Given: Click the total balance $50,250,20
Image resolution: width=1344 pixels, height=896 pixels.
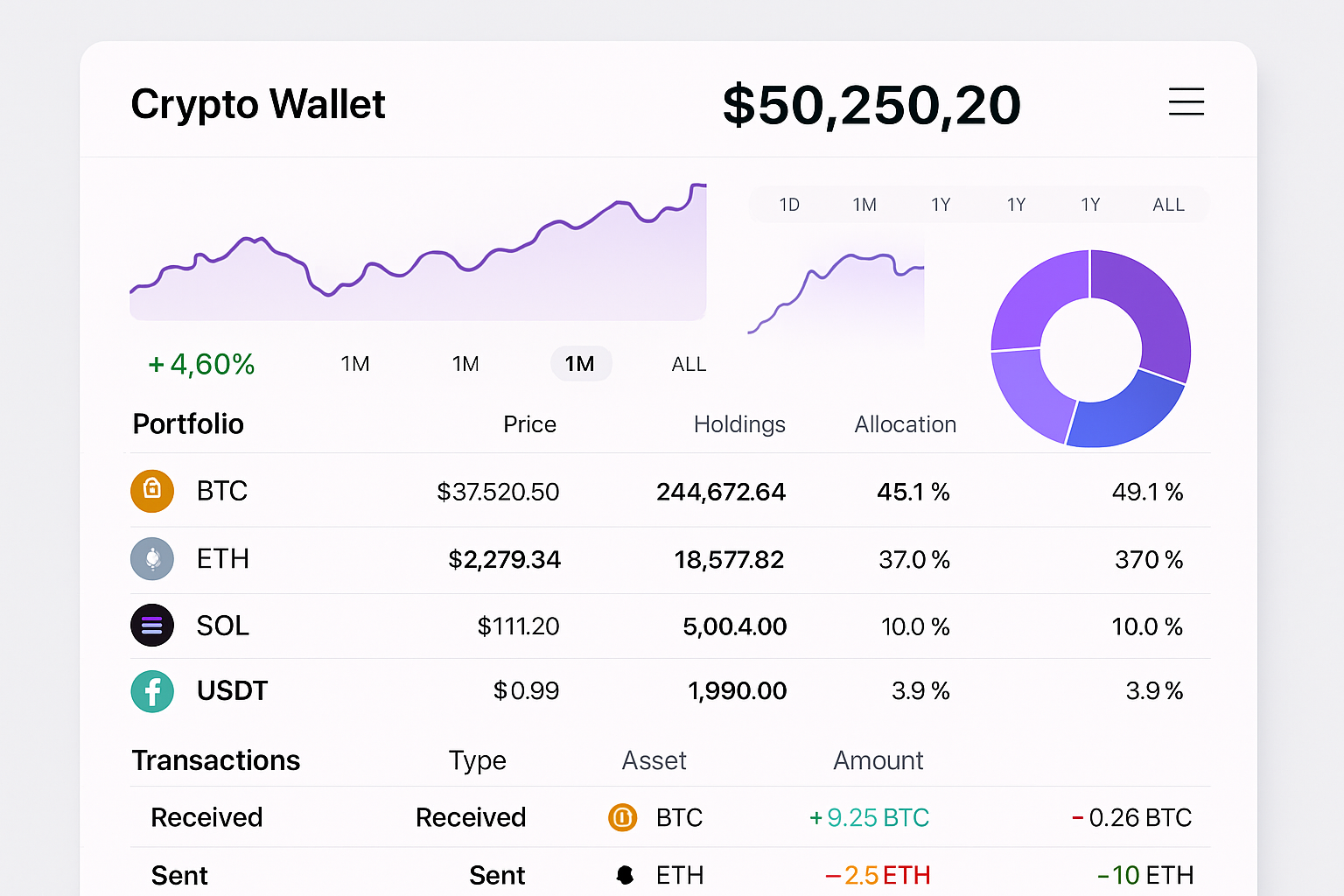Looking at the screenshot, I should [x=871, y=102].
